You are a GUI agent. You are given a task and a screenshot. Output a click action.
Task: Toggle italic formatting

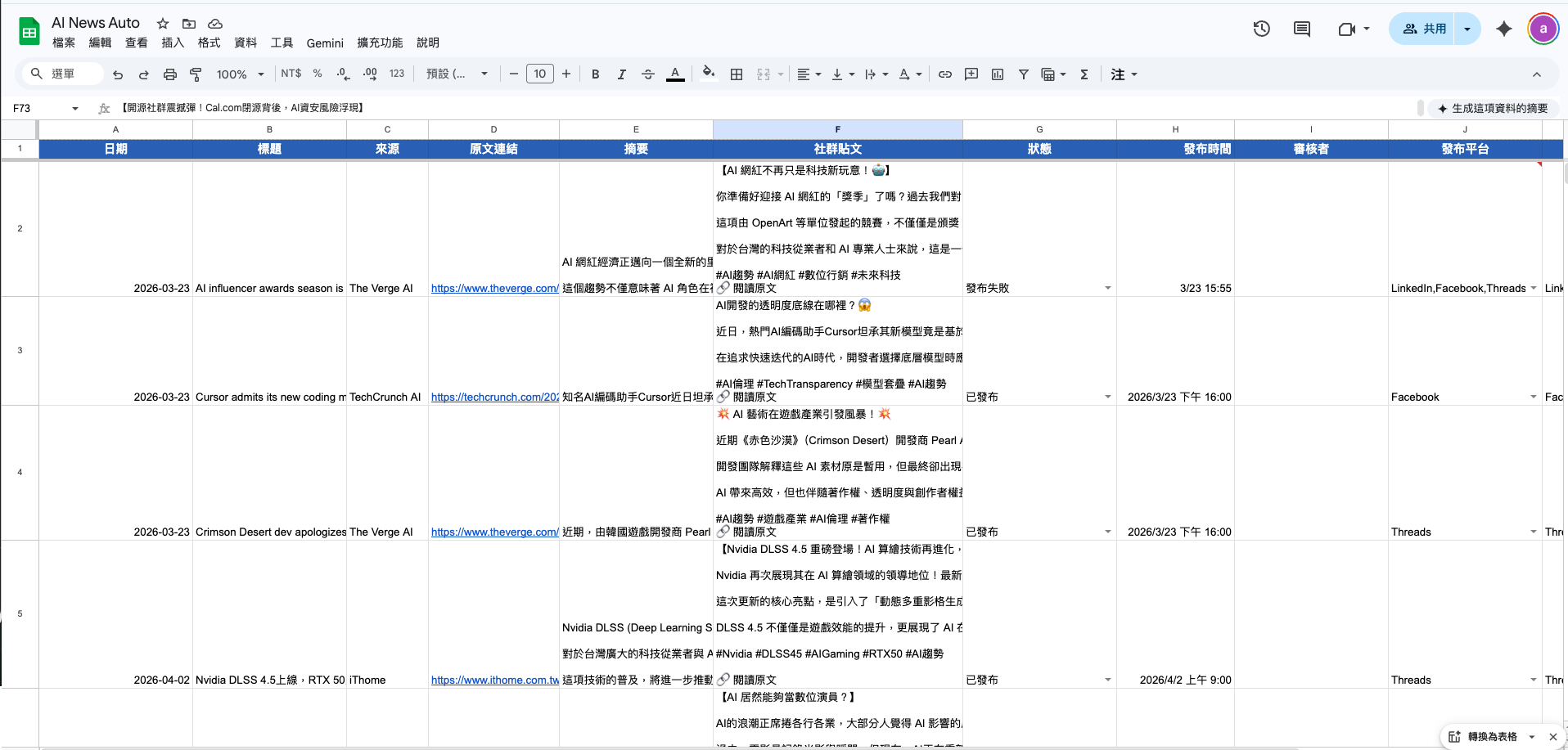[621, 74]
